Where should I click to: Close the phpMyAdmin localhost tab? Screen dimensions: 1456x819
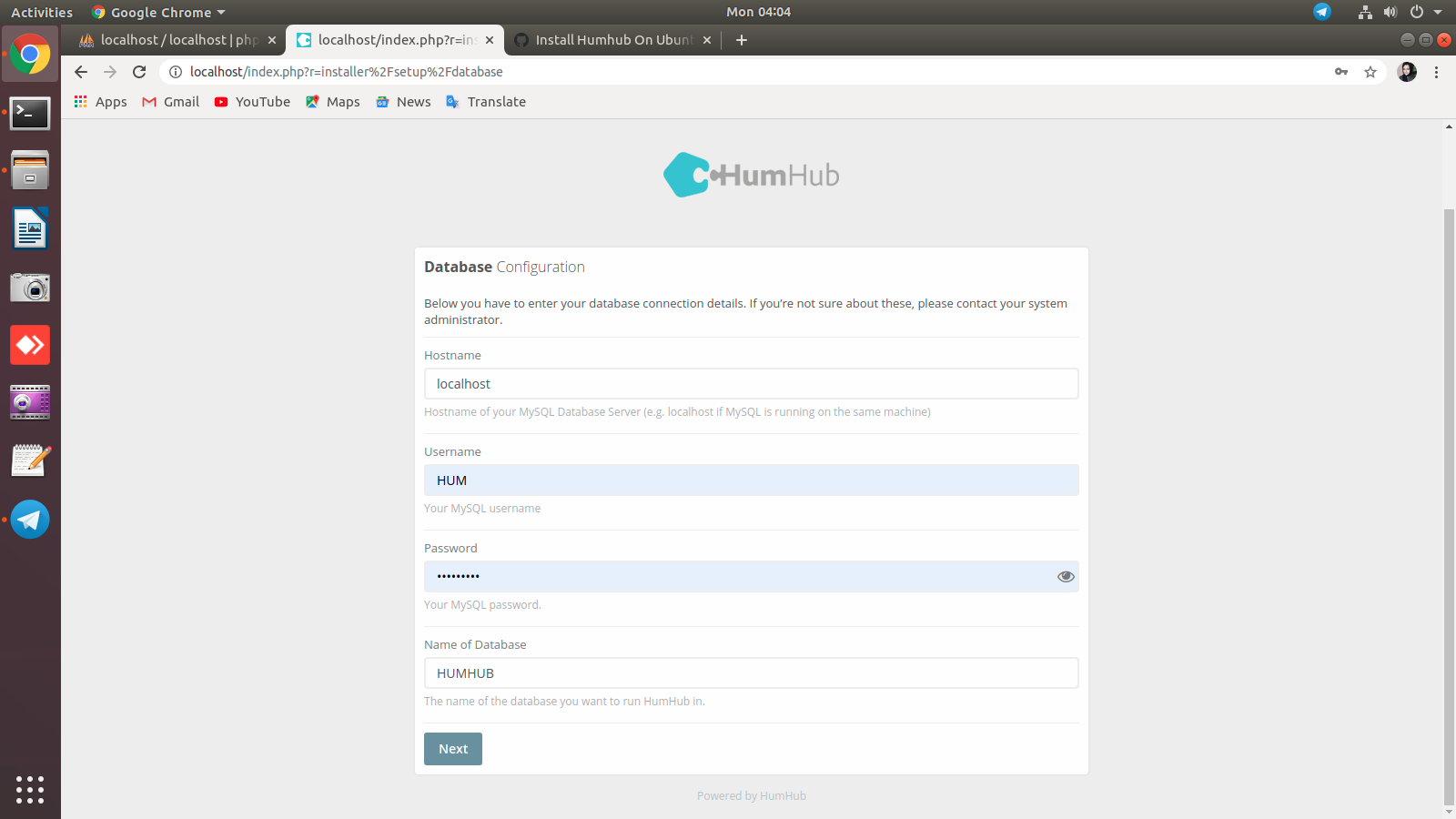(272, 40)
